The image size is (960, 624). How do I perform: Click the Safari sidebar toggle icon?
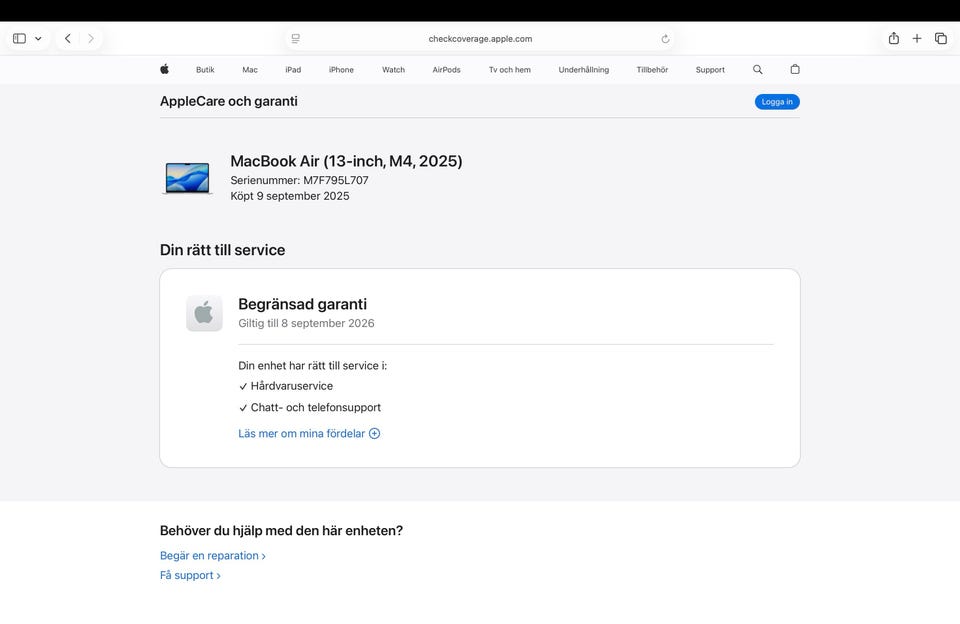pyautogui.click(x=19, y=39)
